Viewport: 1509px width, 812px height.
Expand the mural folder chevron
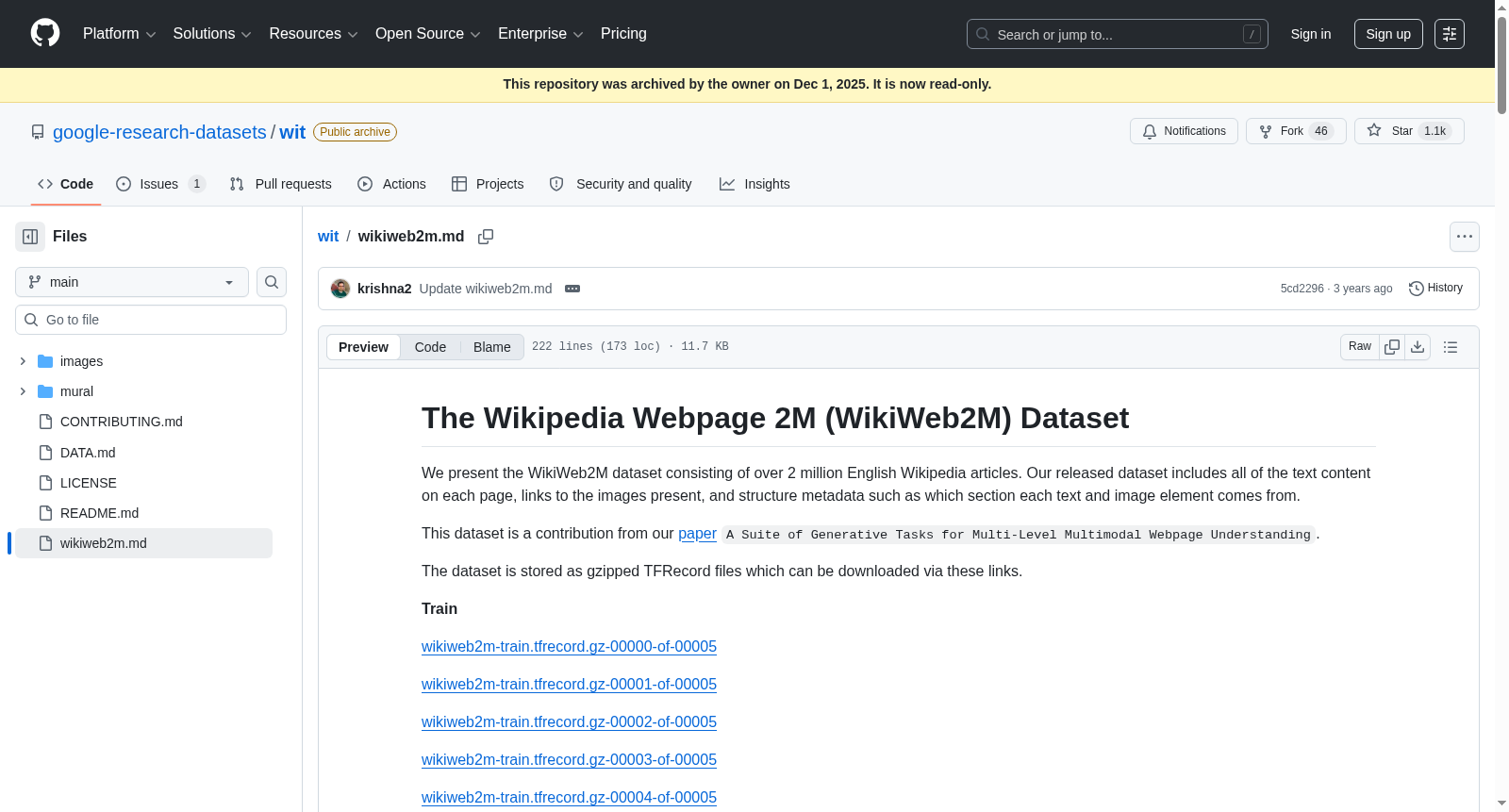tap(23, 391)
